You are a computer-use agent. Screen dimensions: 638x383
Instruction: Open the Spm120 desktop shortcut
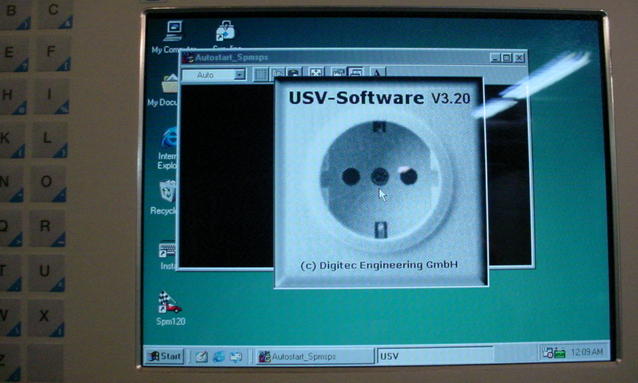click(170, 308)
